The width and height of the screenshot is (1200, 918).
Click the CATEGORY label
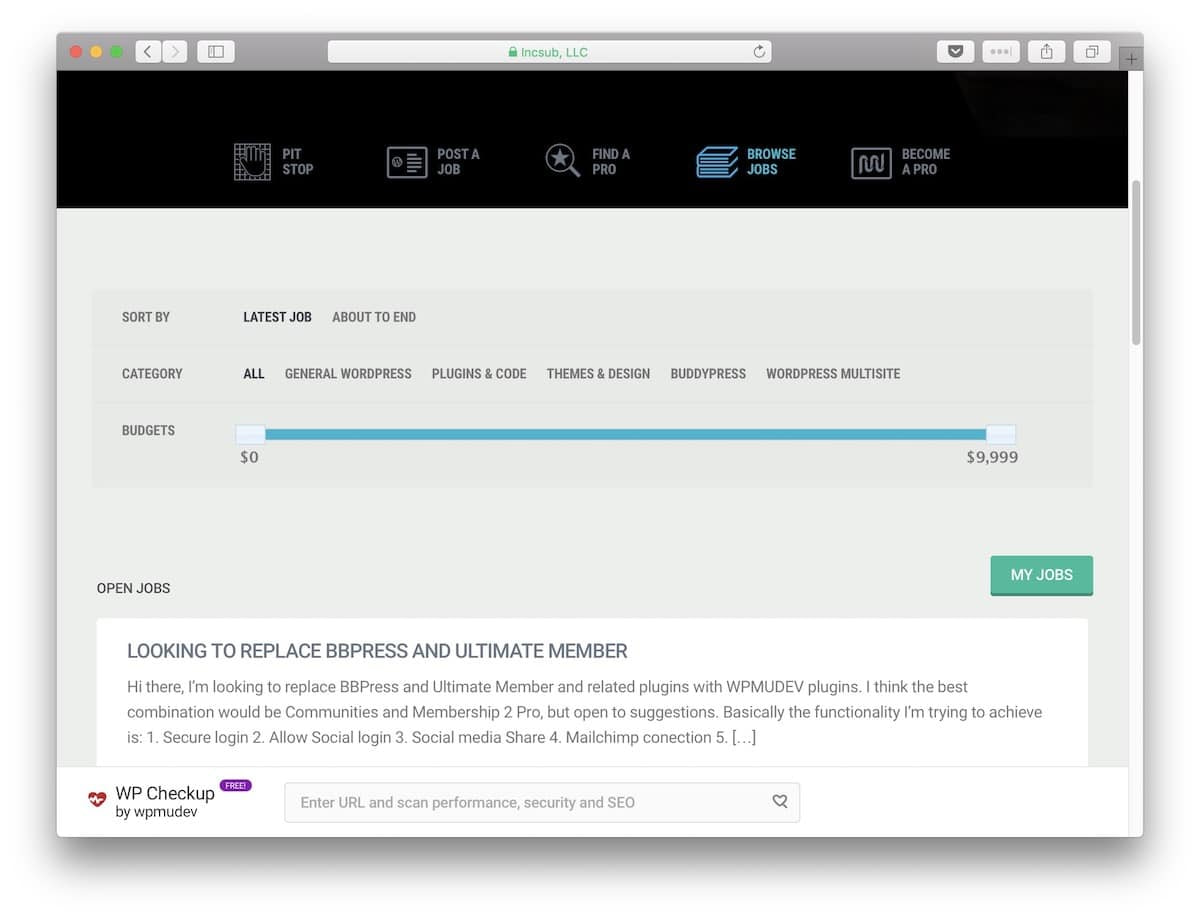click(x=152, y=374)
